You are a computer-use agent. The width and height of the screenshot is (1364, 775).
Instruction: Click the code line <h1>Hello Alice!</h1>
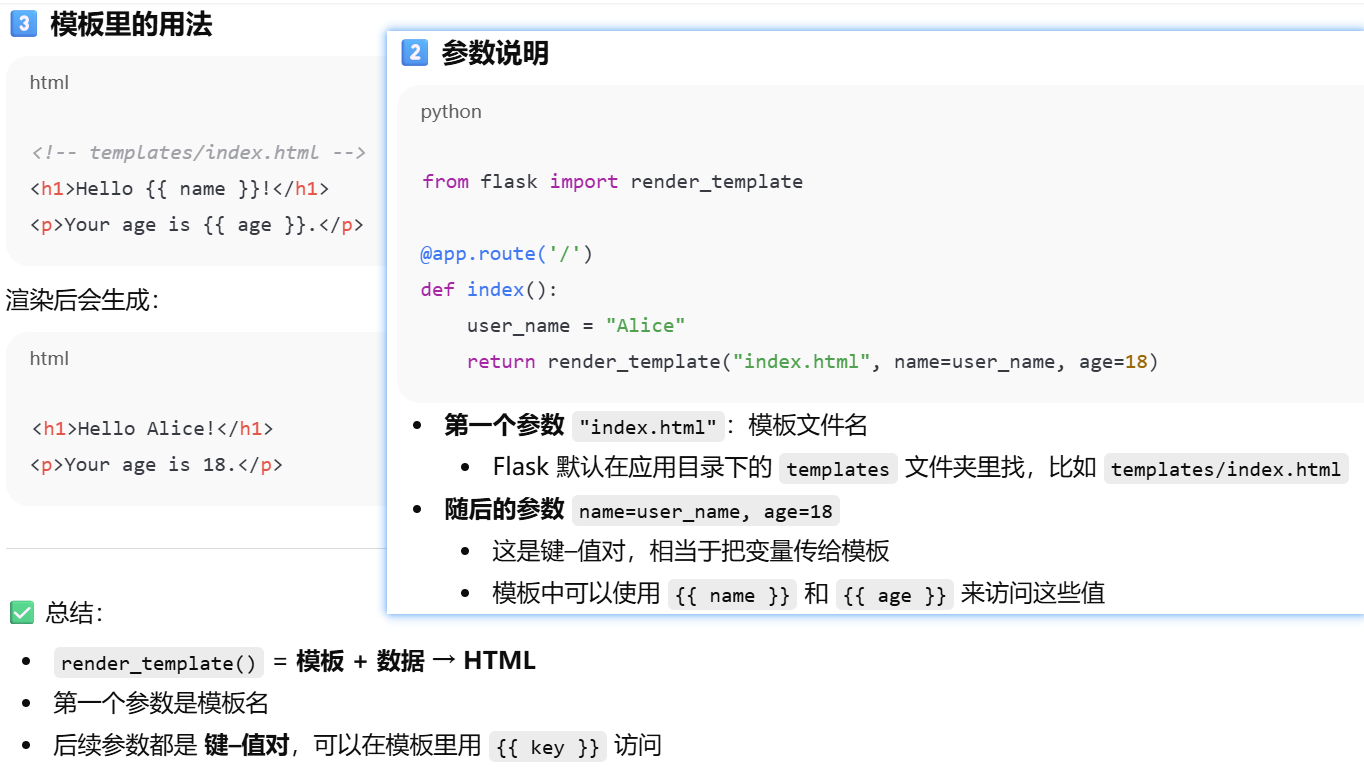point(151,428)
